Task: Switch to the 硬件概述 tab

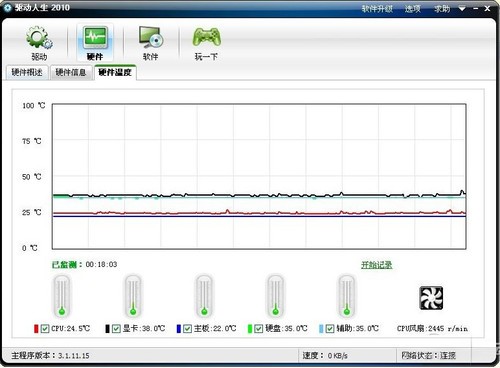Action: pyautogui.click(x=27, y=72)
